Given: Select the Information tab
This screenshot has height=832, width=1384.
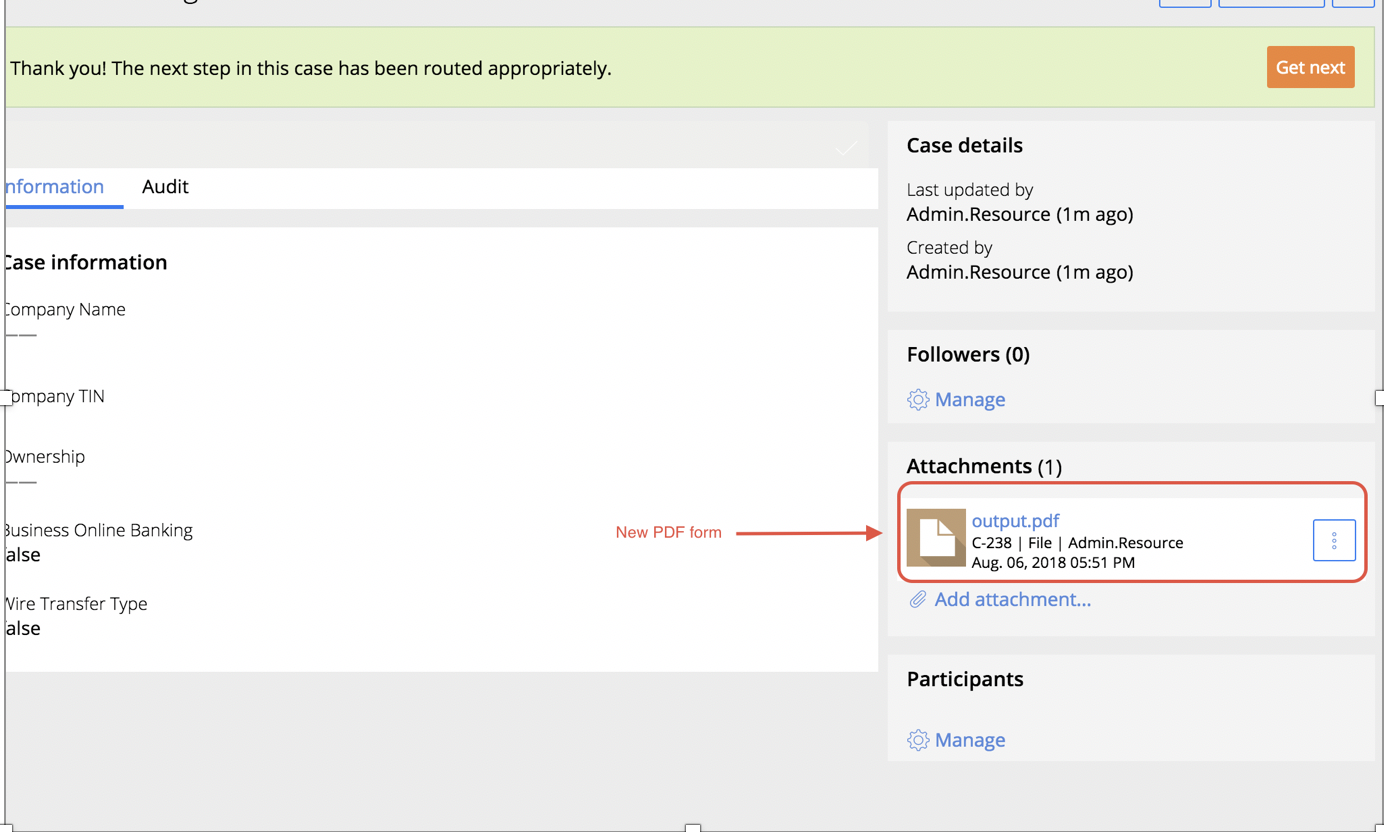Looking at the screenshot, I should tap(55, 187).
